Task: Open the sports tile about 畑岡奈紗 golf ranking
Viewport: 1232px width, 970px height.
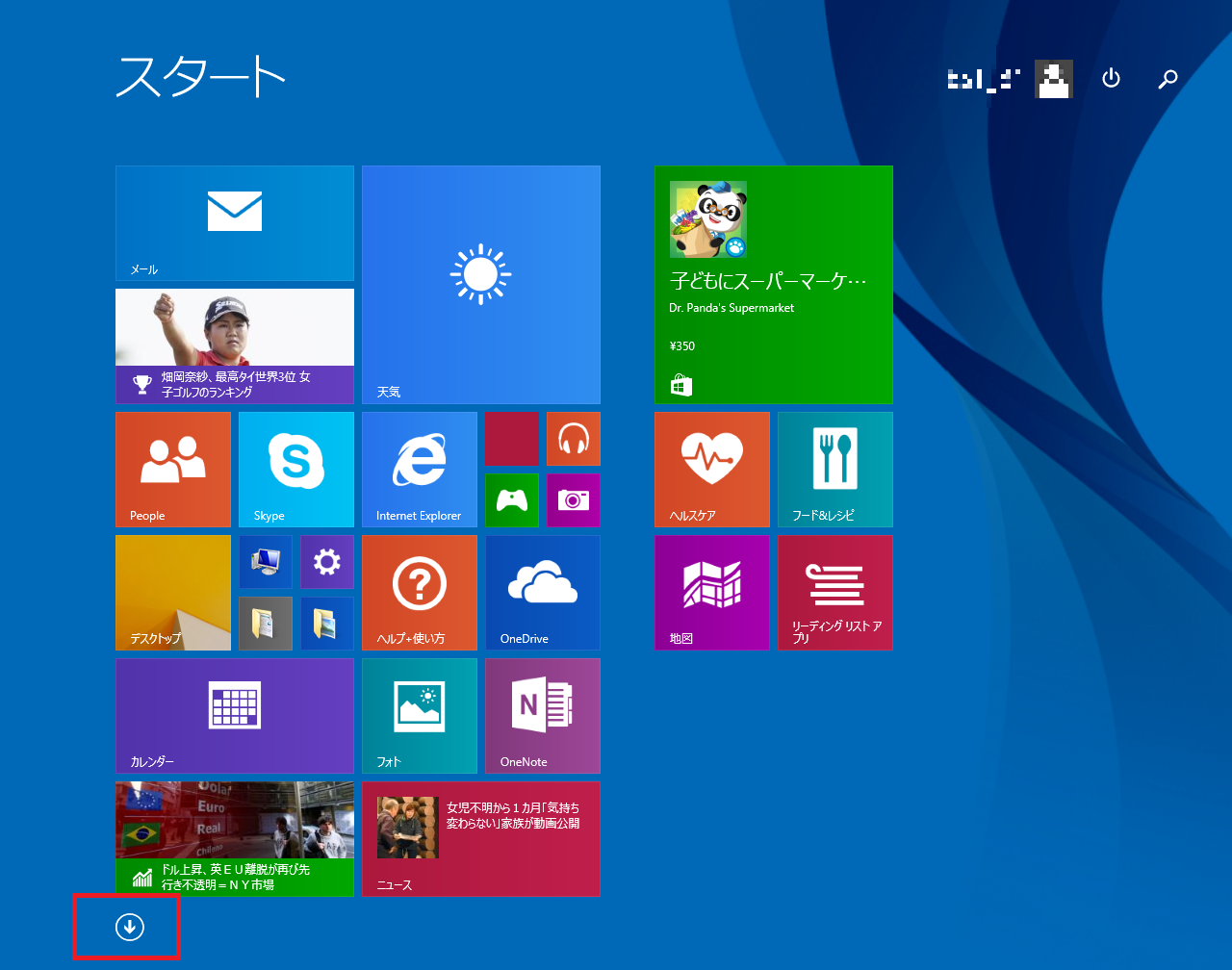Action: tap(235, 346)
